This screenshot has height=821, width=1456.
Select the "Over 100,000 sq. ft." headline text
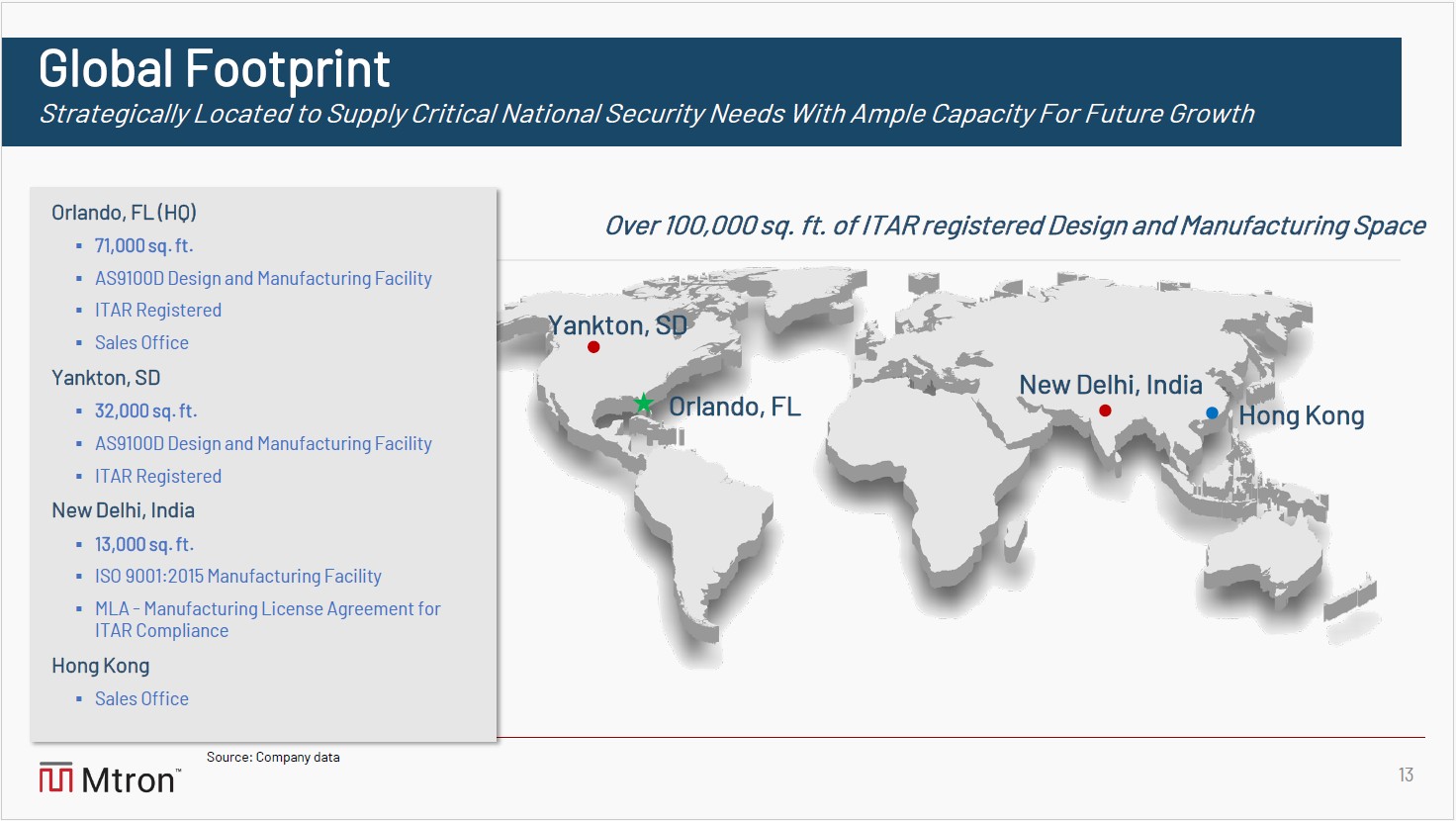pos(1015,226)
